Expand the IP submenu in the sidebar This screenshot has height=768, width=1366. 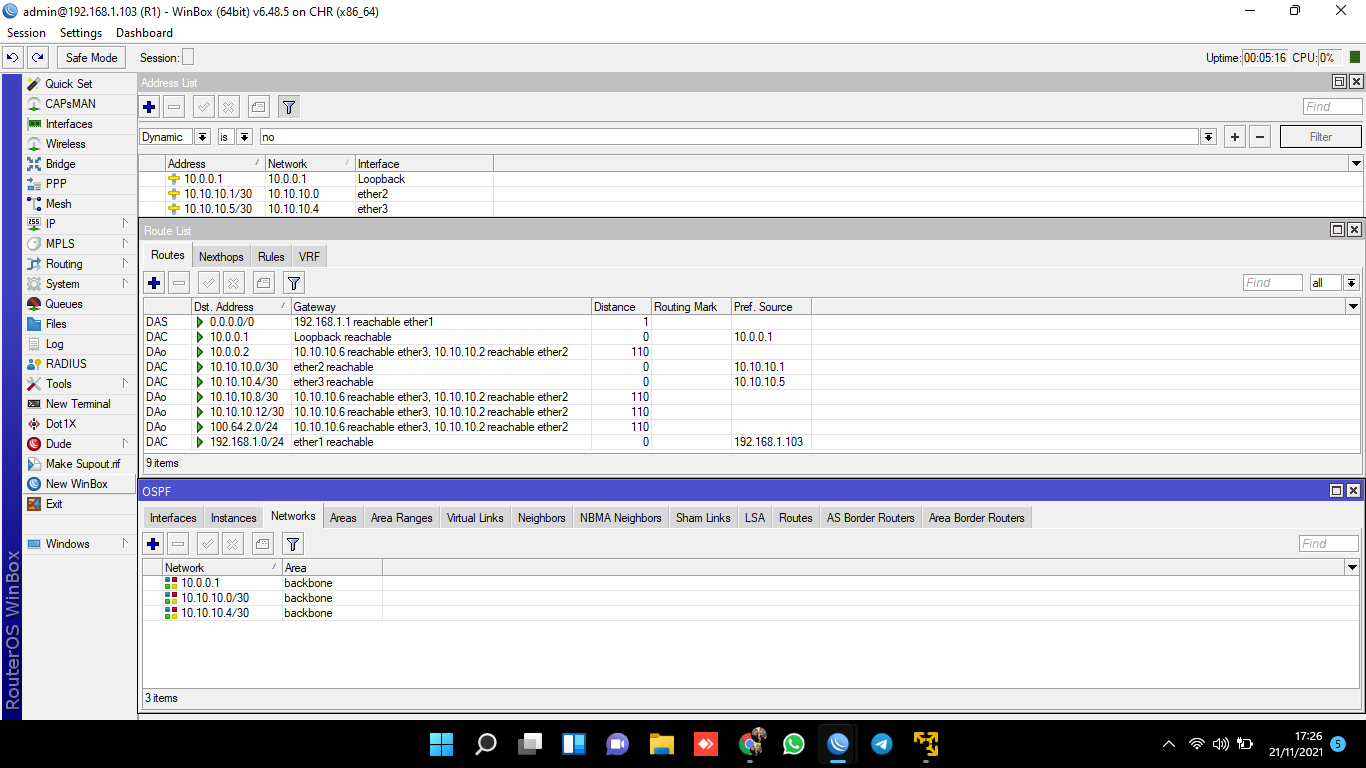click(x=80, y=224)
